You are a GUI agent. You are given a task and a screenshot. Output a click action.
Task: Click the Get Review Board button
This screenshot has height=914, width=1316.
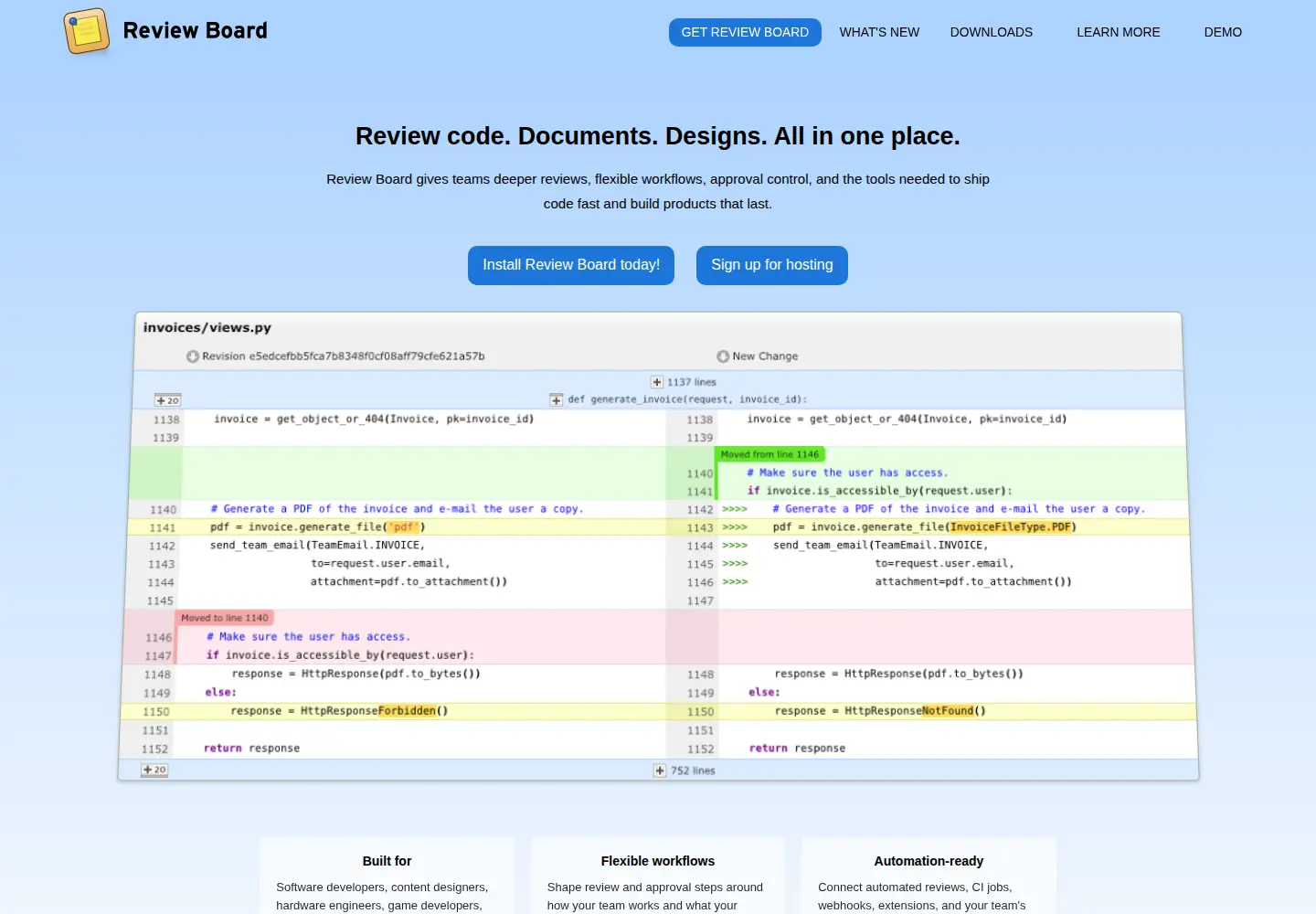[x=745, y=32]
